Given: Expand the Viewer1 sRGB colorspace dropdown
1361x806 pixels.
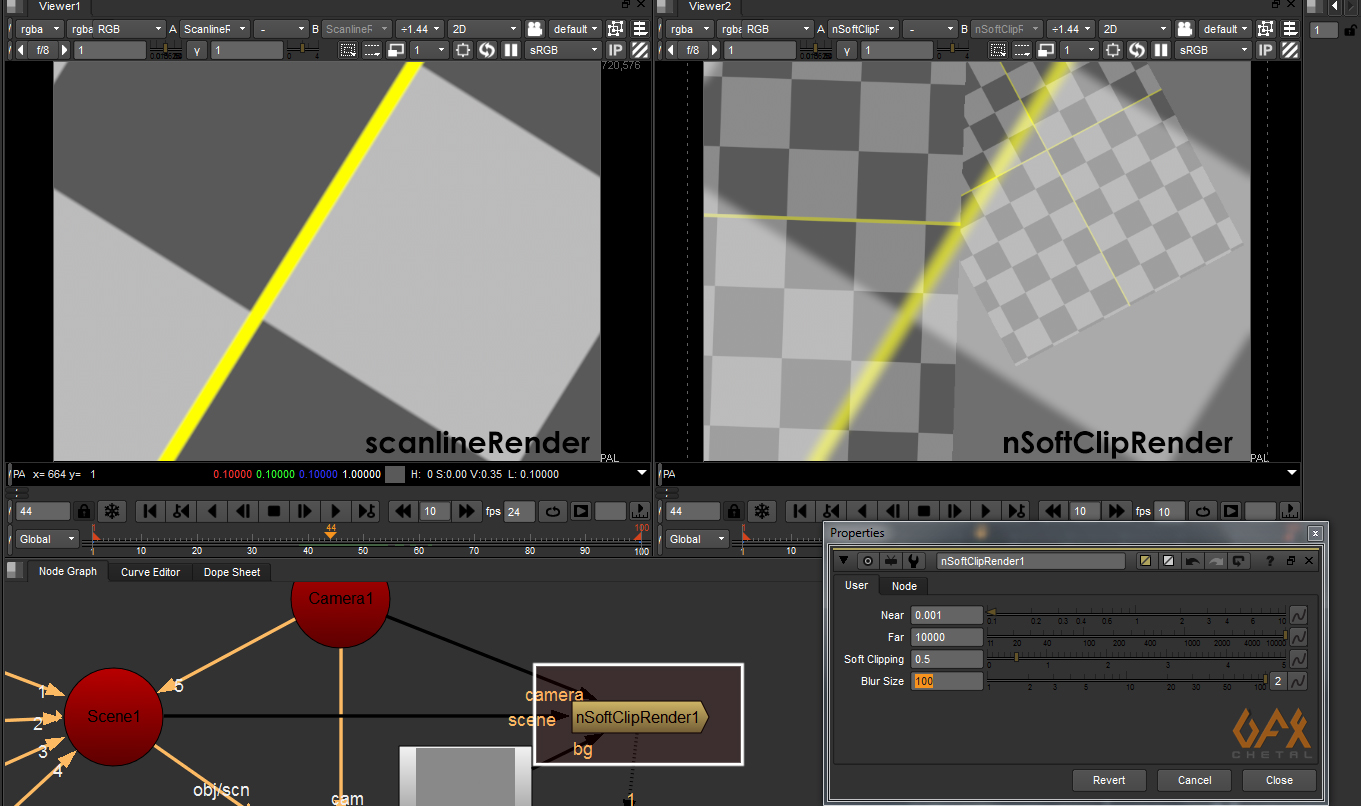Looking at the screenshot, I should pyautogui.click(x=562, y=50).
